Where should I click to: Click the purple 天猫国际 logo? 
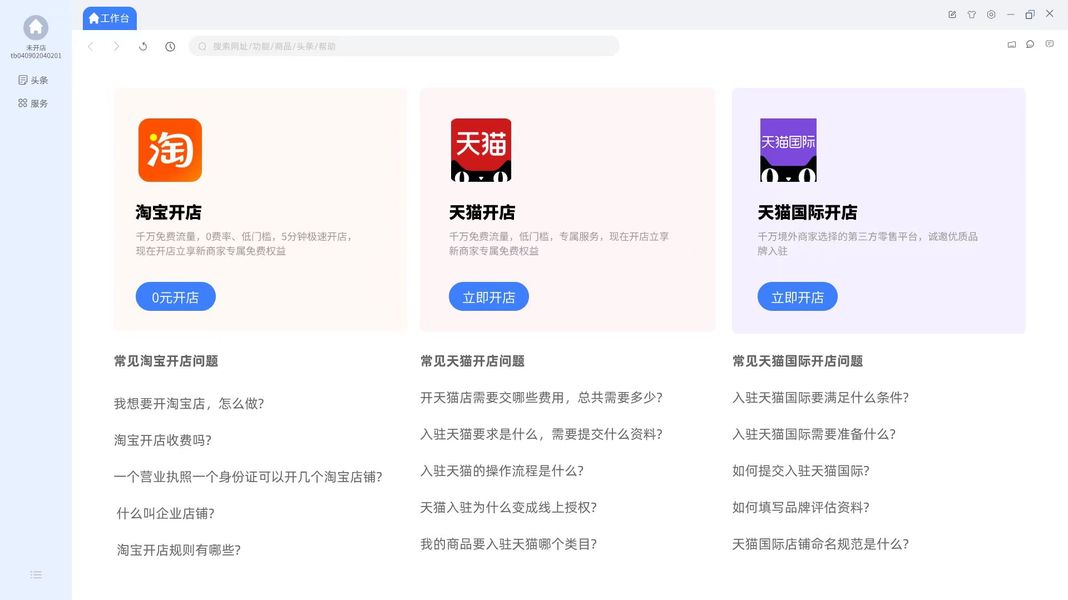point(788,150)
